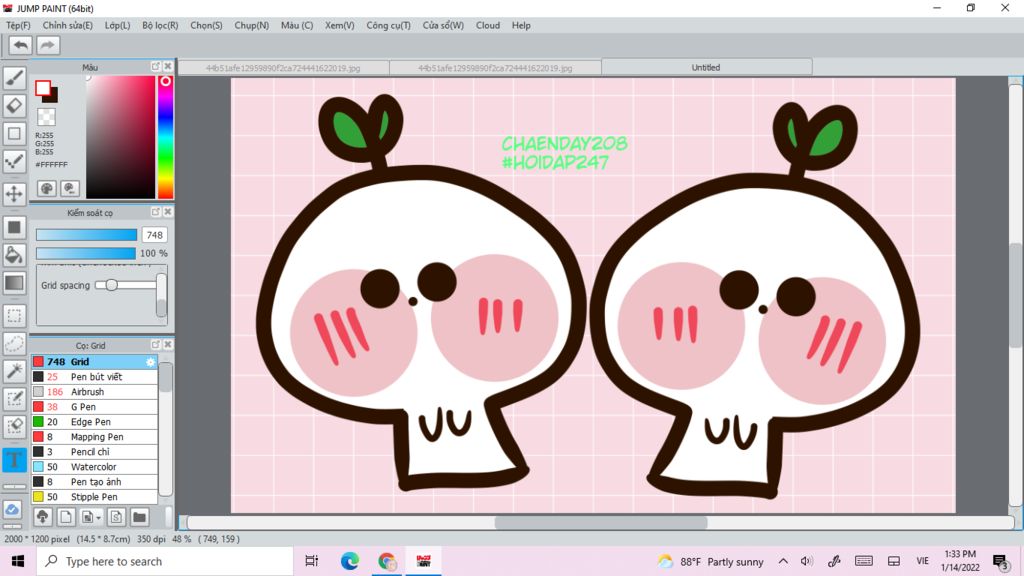Click the brush size 748 field
This screenshot has height=576, width=1024.
click(155, 235)
